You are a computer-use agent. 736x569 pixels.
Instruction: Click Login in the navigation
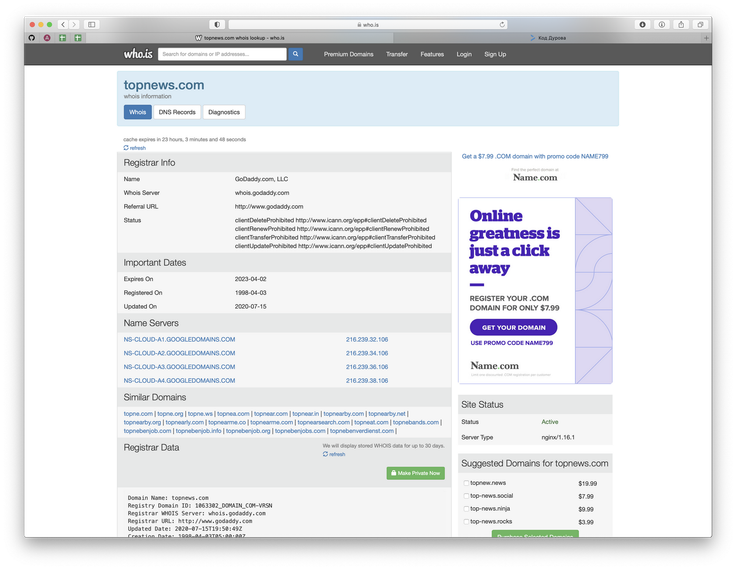click(464, 54)
